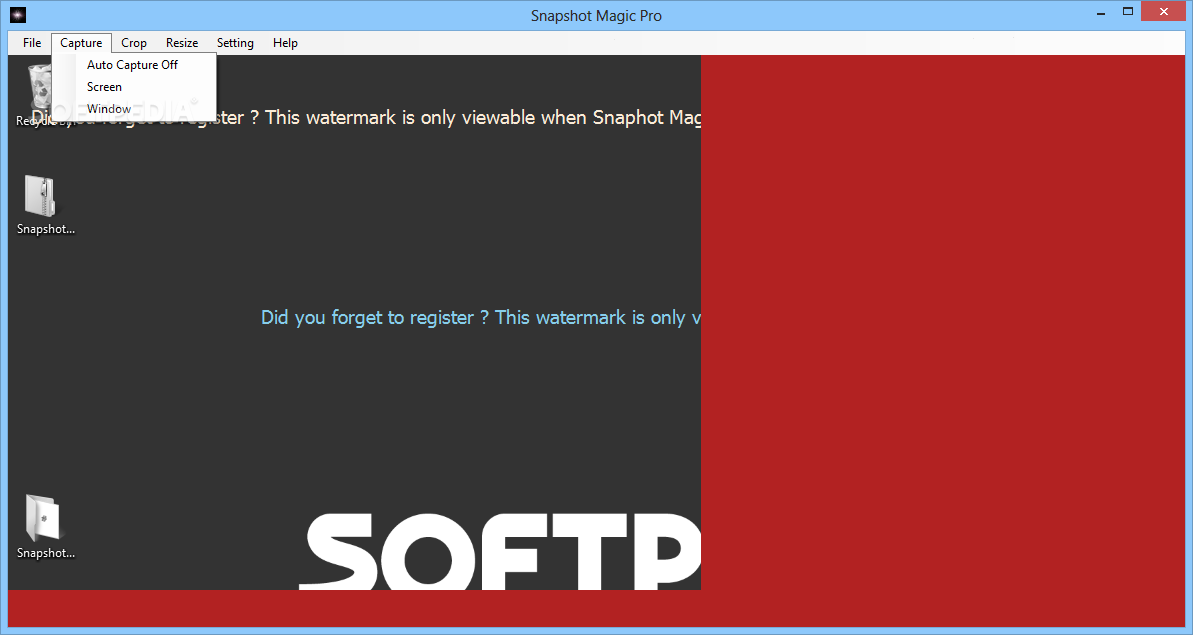The height and width of the screenshot is (635, 1193).
Task: Open the Resize menu
Action: (x=182, y=43)
